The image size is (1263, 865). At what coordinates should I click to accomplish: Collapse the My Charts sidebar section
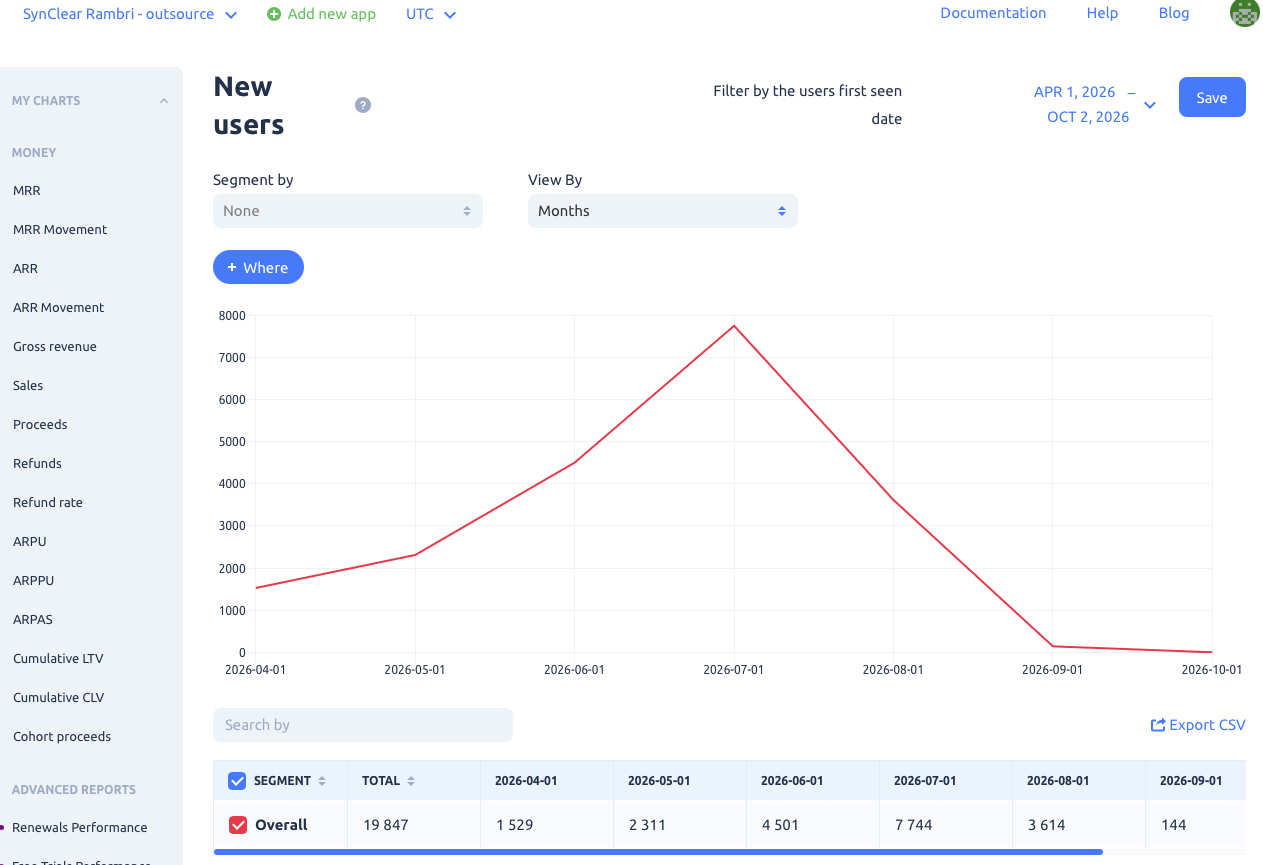pyautogui.click(x=164, y=101)
